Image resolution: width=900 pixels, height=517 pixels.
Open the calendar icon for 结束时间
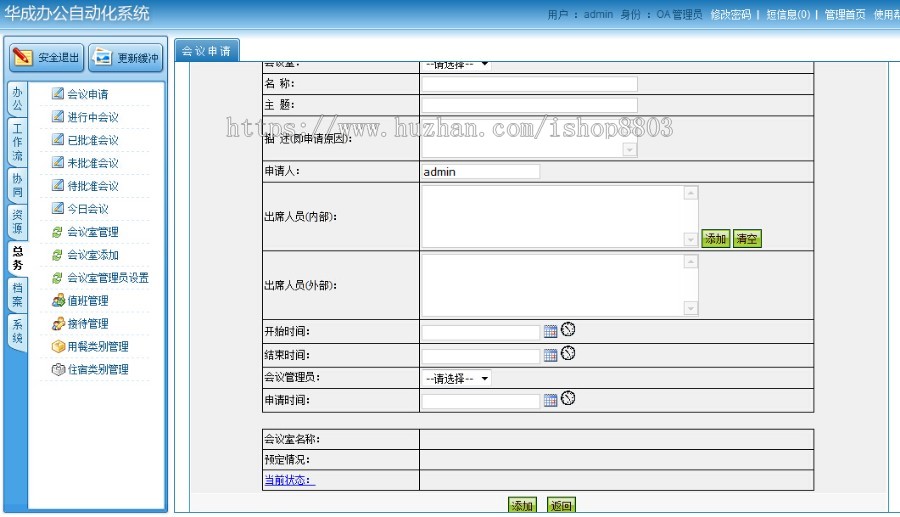(550, 356)
